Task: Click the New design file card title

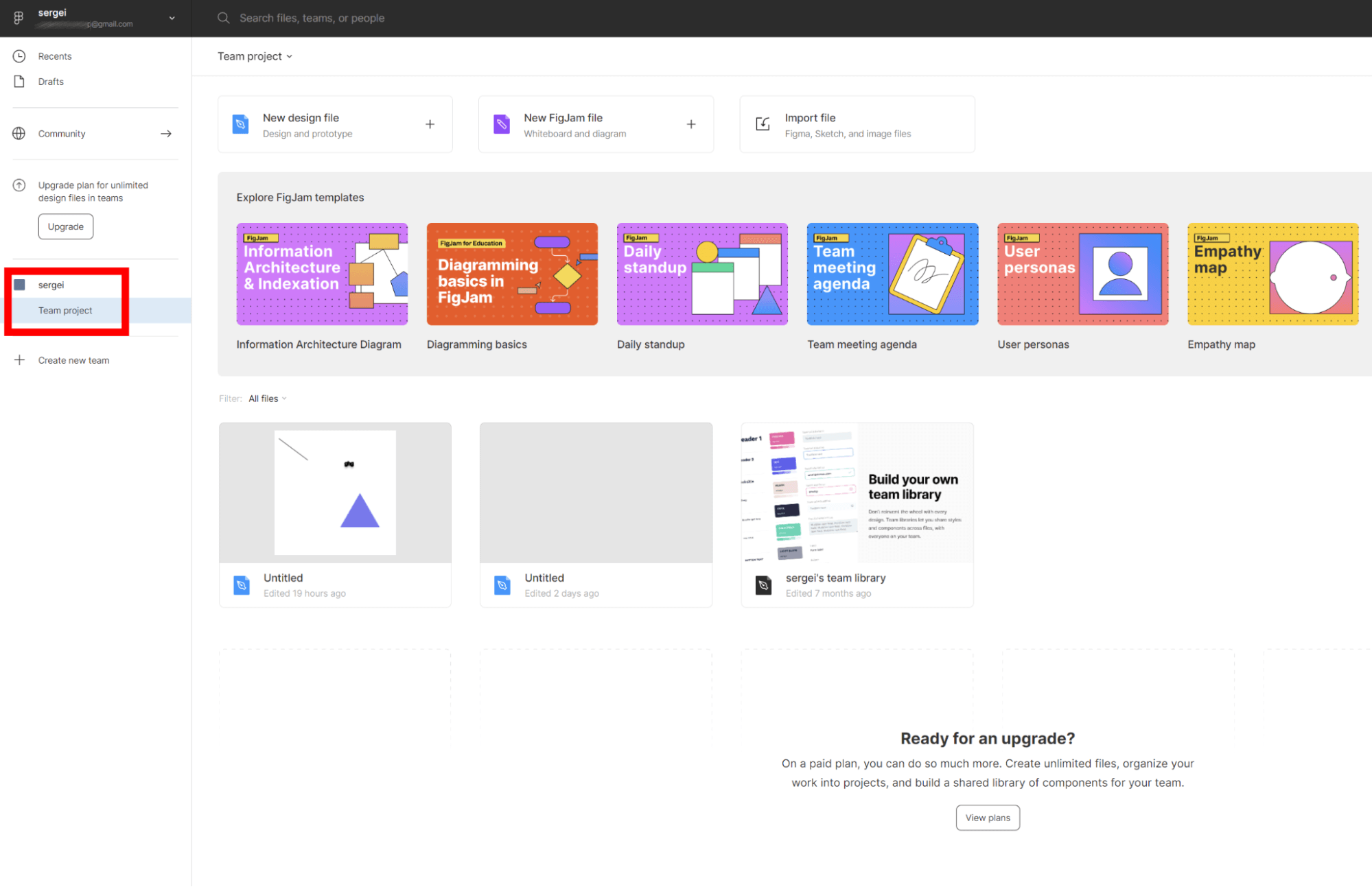Action: (301, 118)
